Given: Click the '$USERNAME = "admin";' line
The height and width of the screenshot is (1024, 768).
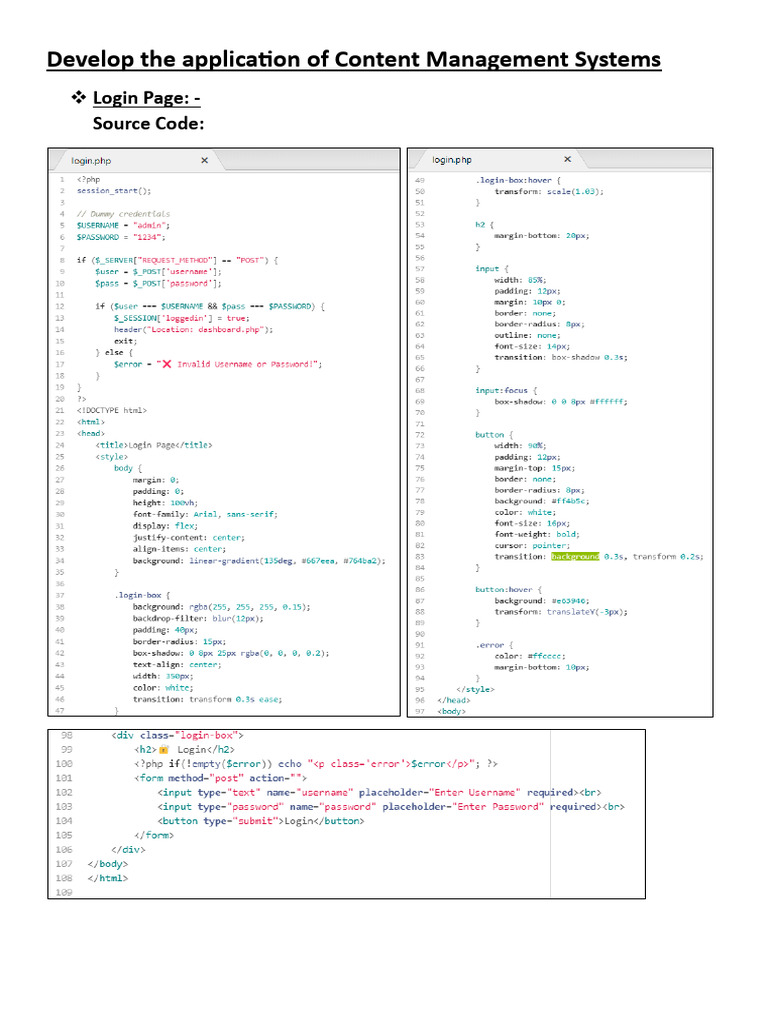Looking at the screenshot, I should [123, 225].
